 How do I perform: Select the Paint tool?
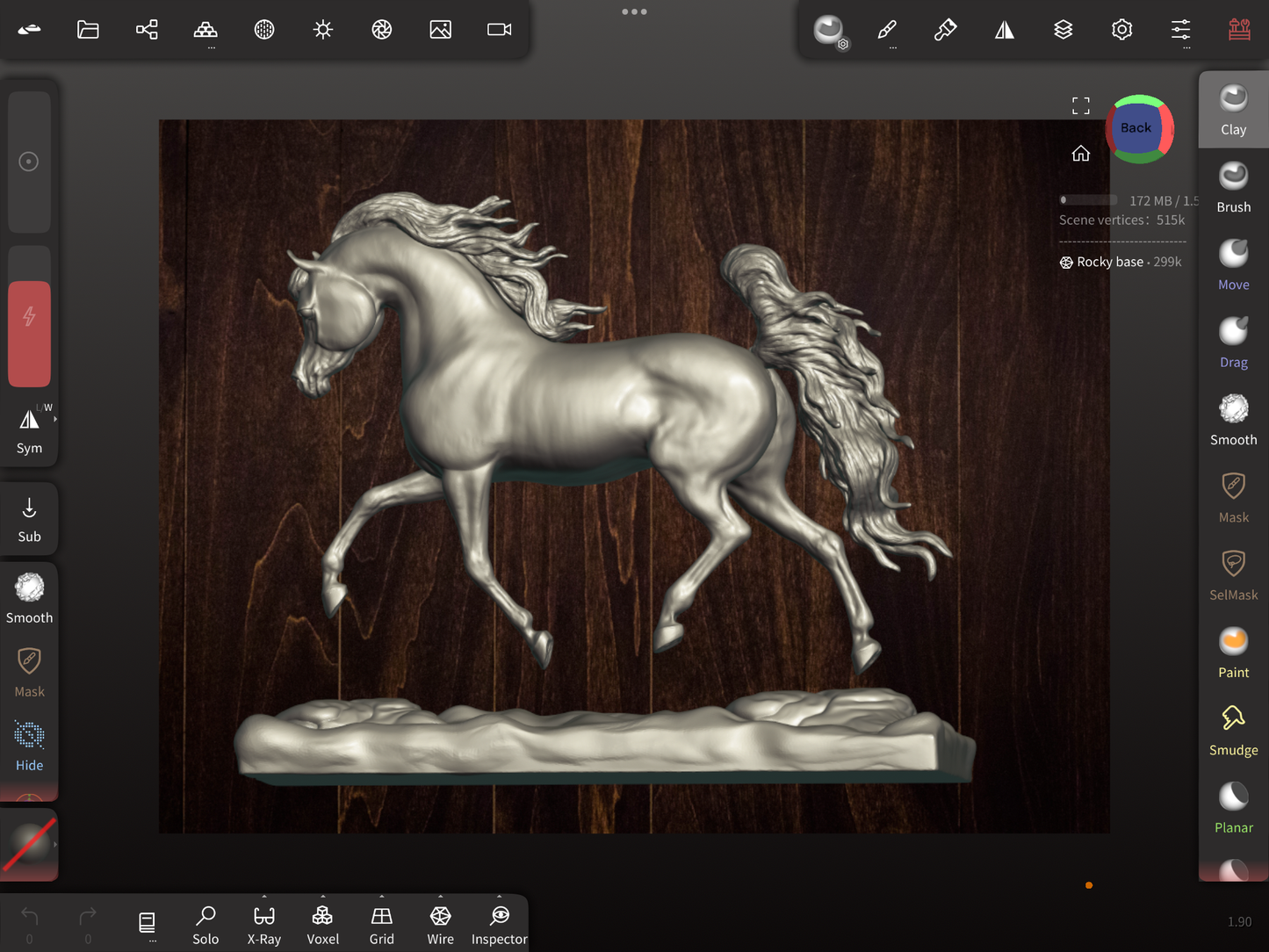(1233, 653)
